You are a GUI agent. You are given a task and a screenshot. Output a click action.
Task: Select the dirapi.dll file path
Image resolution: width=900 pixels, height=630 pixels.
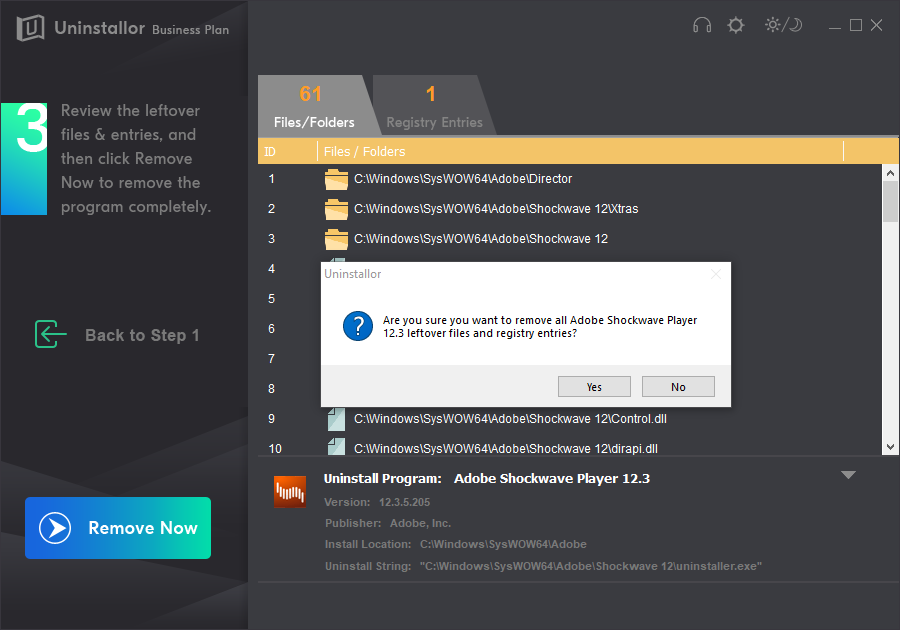tap(506, 449)
